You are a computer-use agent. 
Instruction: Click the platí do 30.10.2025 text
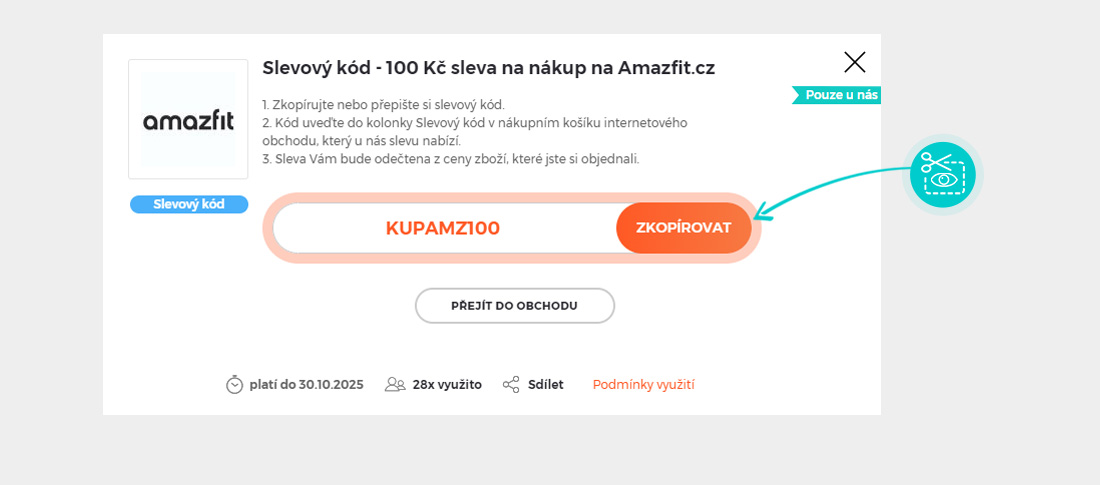[306, 384]
